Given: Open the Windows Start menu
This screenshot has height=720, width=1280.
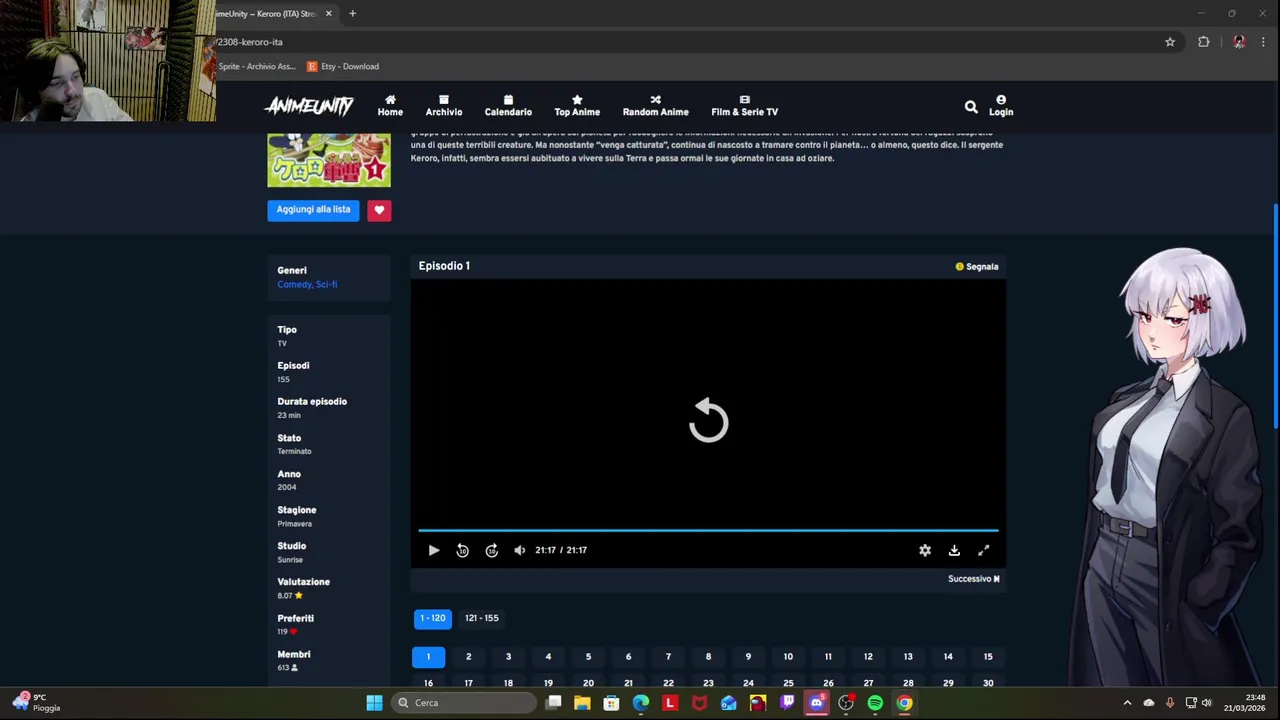Looking at the screenshot, I should 374,703.
